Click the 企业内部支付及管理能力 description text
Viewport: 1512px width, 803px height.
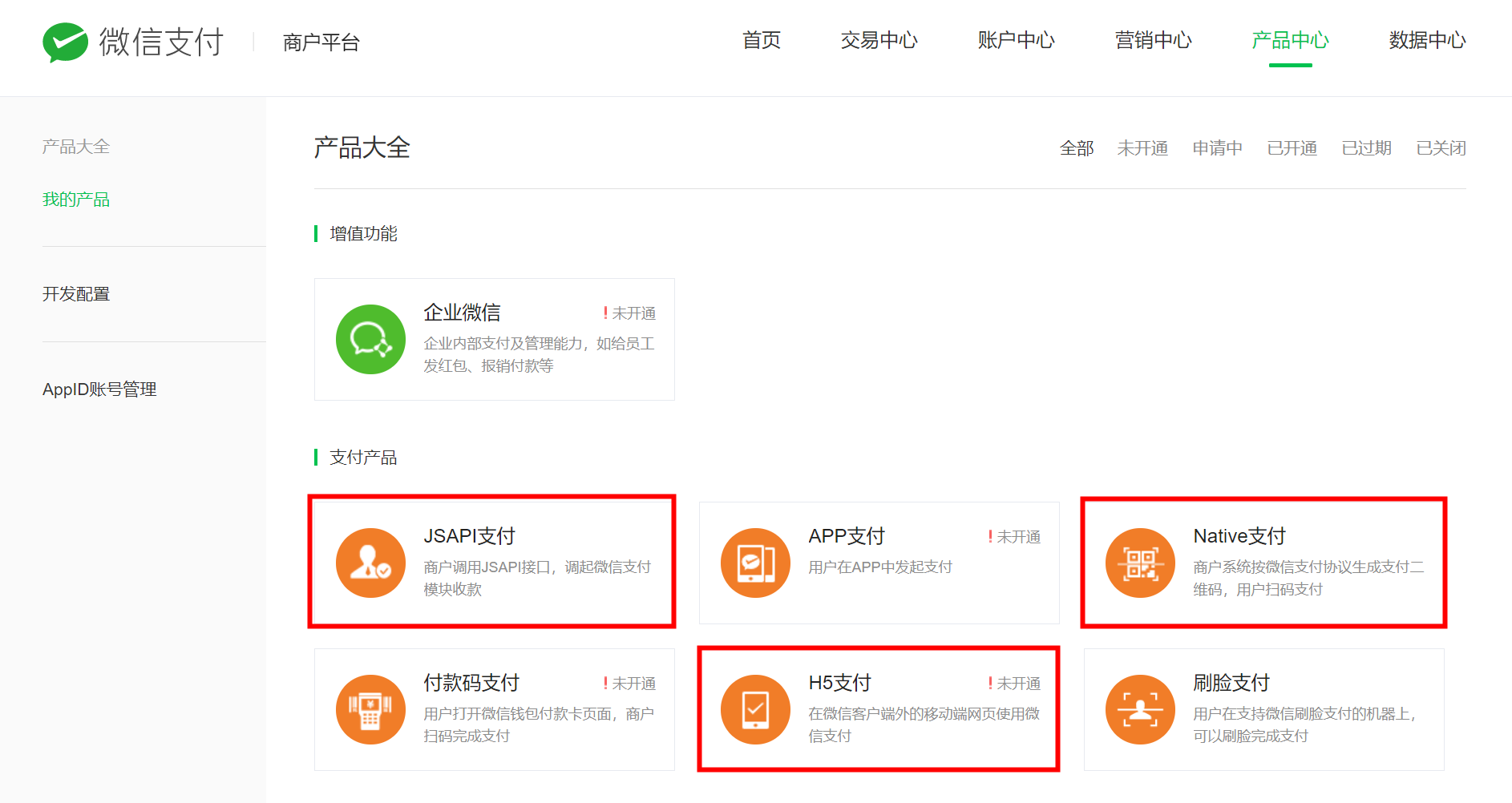click(539, 354)
